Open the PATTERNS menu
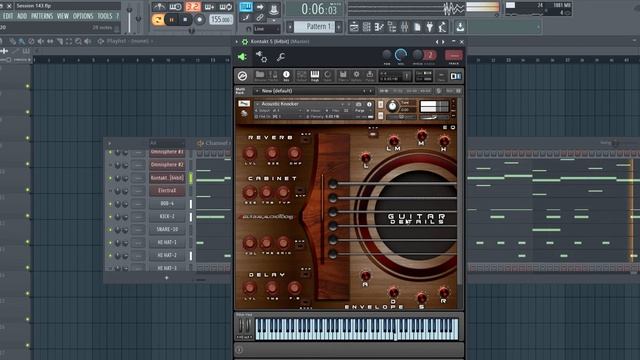The image size is (640, 360). 42,16
